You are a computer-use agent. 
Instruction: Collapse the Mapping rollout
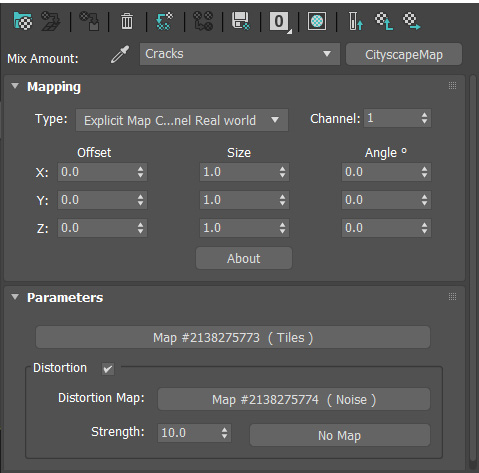pyautogui.click(x=15, y=86)
